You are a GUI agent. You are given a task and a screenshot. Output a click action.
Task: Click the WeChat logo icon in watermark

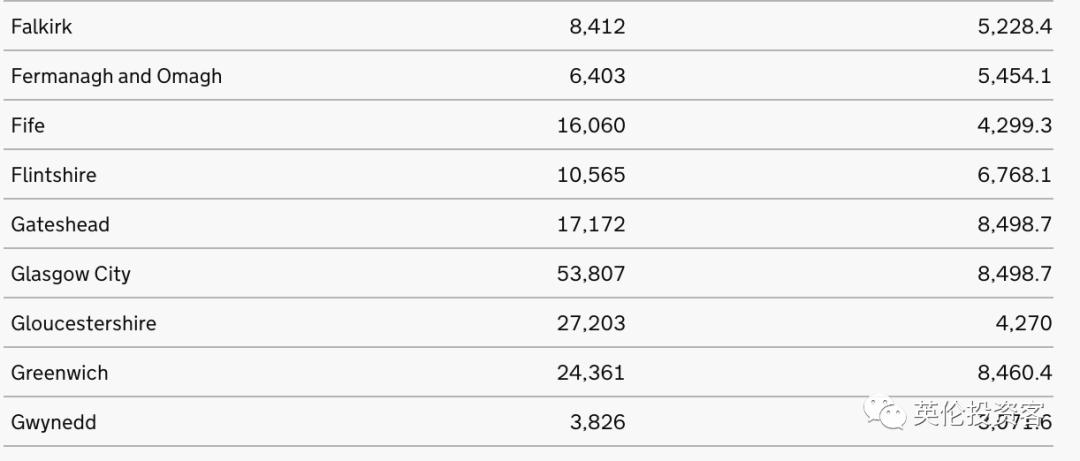(x=886, y=411)
